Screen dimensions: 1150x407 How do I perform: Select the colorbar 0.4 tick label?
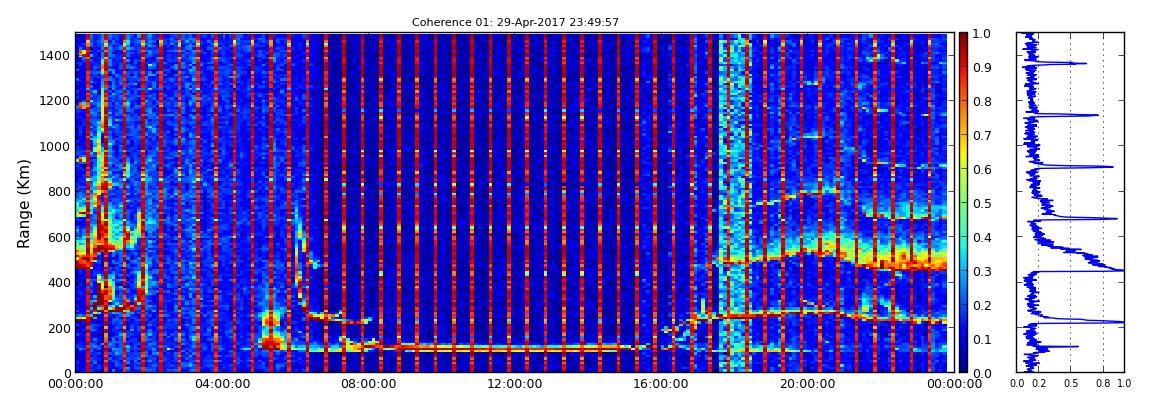click(x=983, y=238)
